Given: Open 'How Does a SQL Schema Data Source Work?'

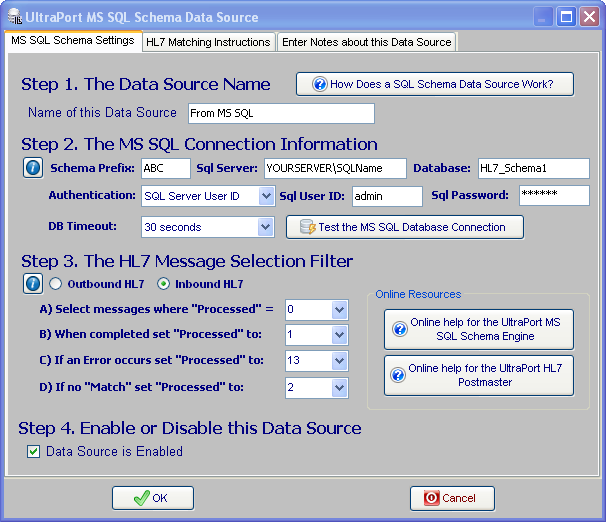Looking at the screenshot, I should (x=435, y=84).
